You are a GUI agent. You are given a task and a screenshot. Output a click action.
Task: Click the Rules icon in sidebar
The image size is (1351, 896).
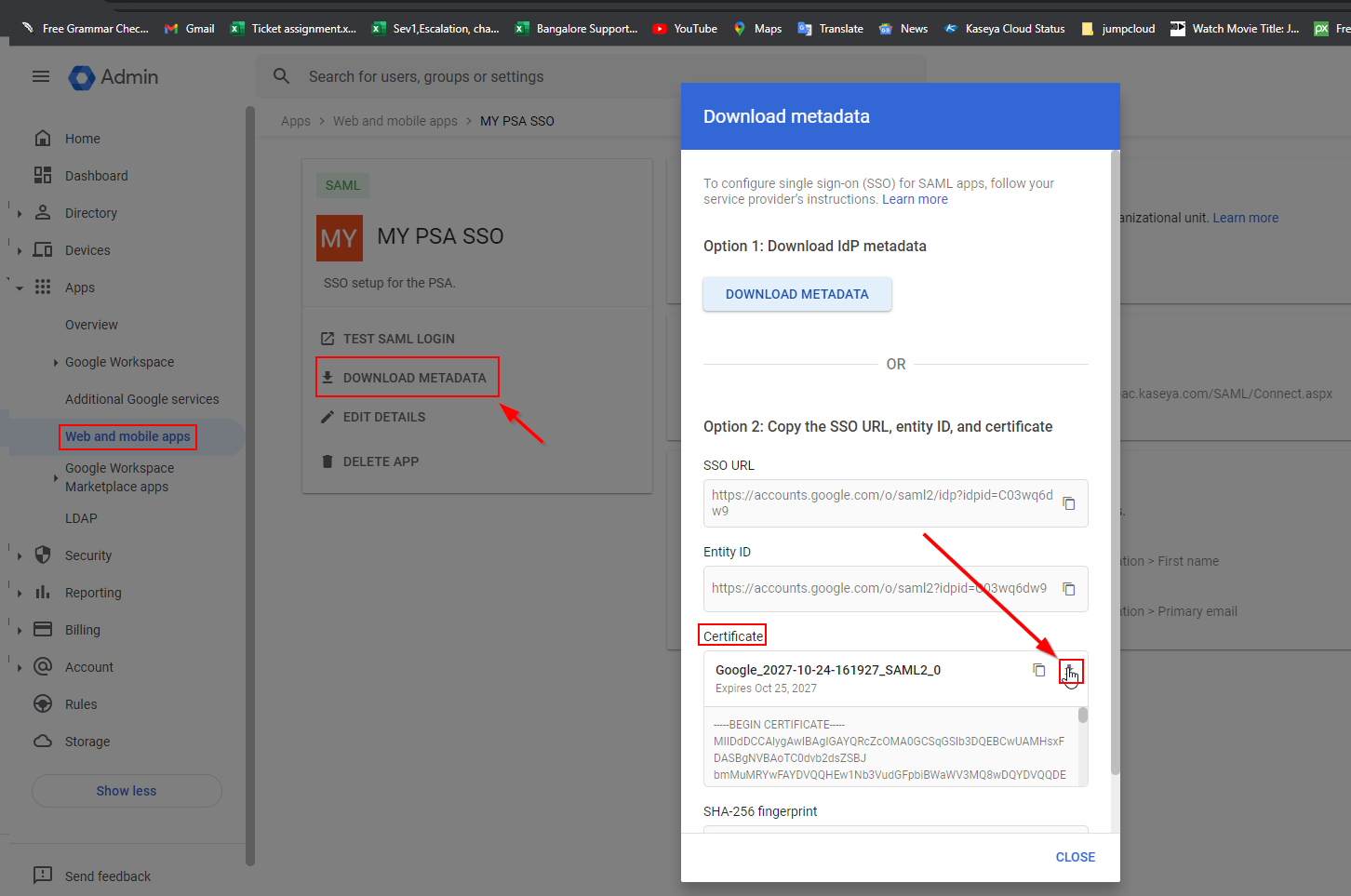tap(43, 704)
